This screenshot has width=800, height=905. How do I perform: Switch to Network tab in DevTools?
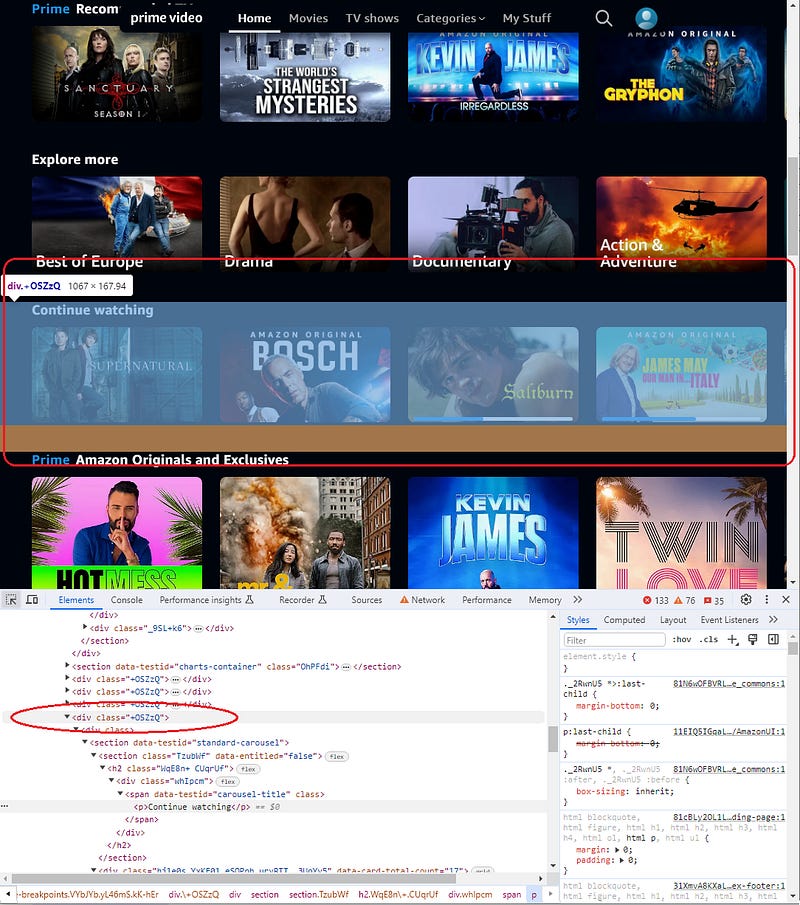coord(423,600)
